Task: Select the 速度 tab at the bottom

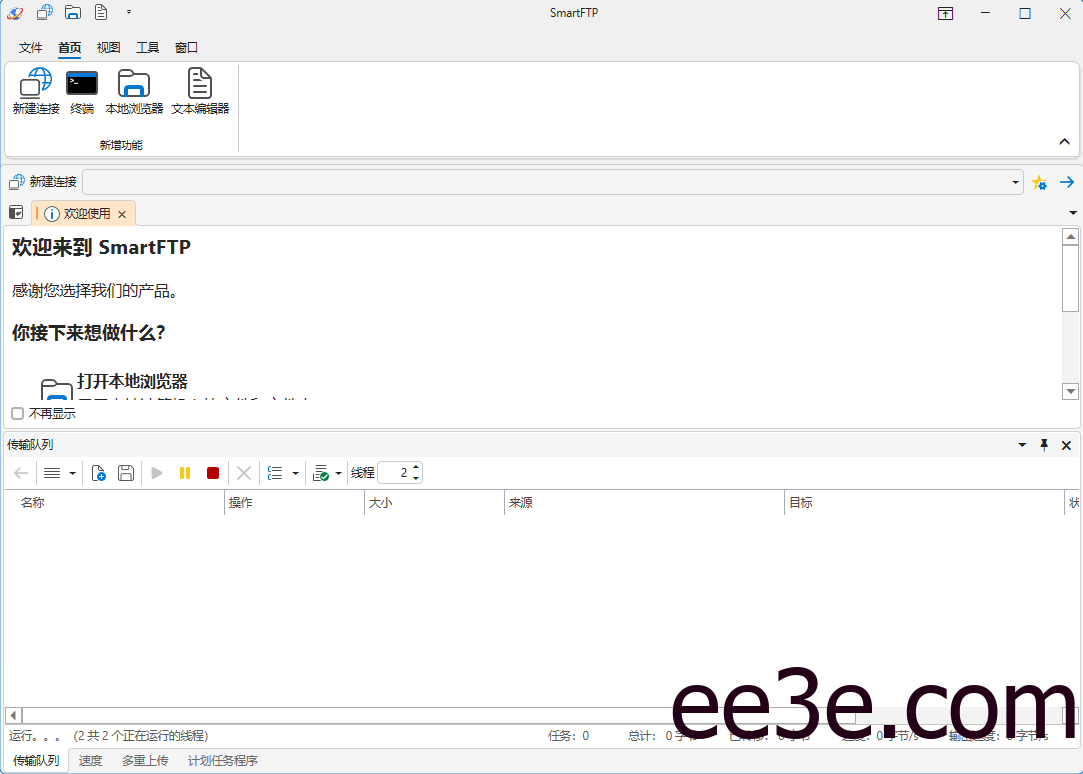Action: [x=90, y=760]
